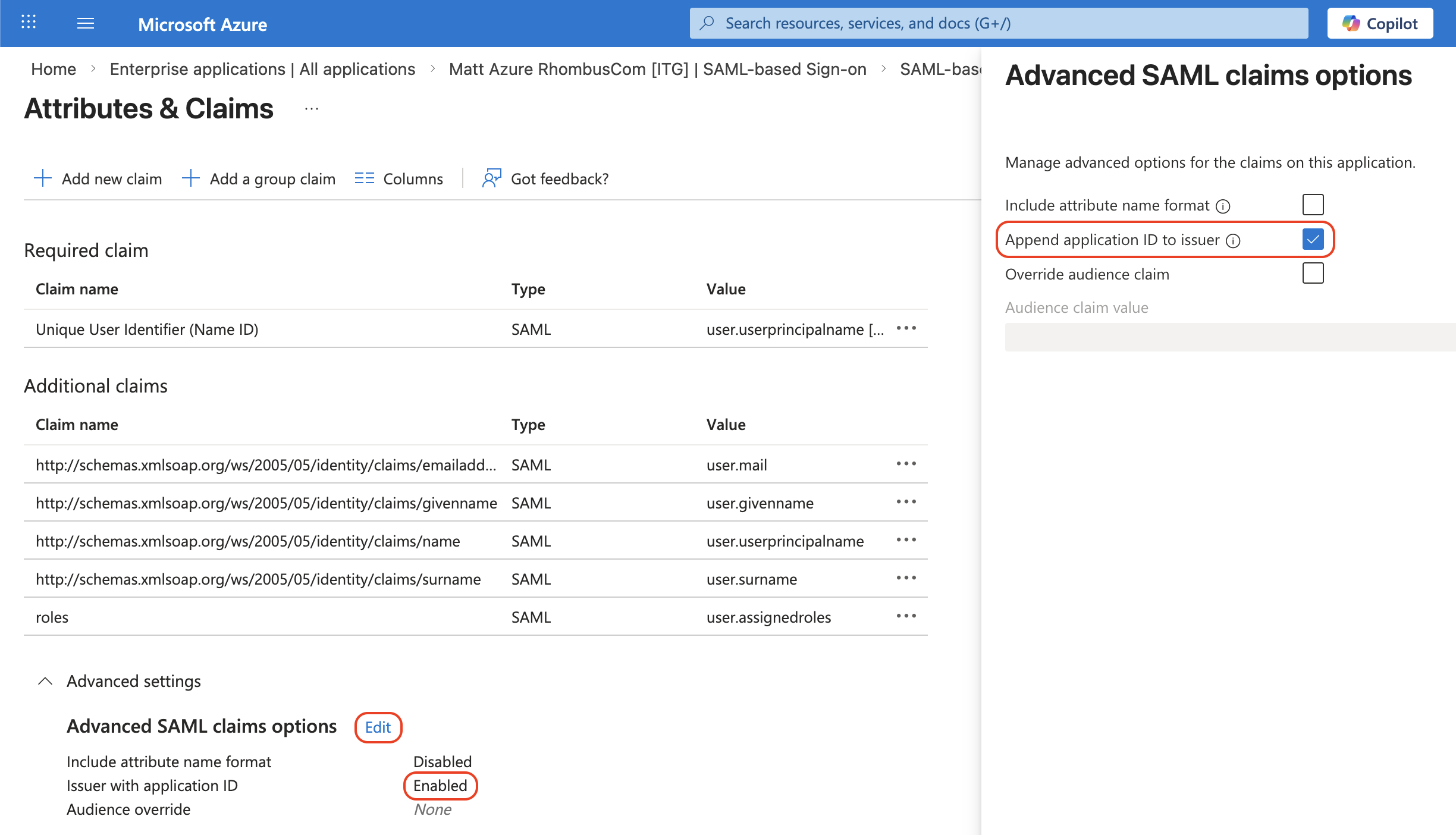Image resolution: width=1456 pixels, height=835 pixels.
Task: Click Add new claim
Action: pos(98,178)
